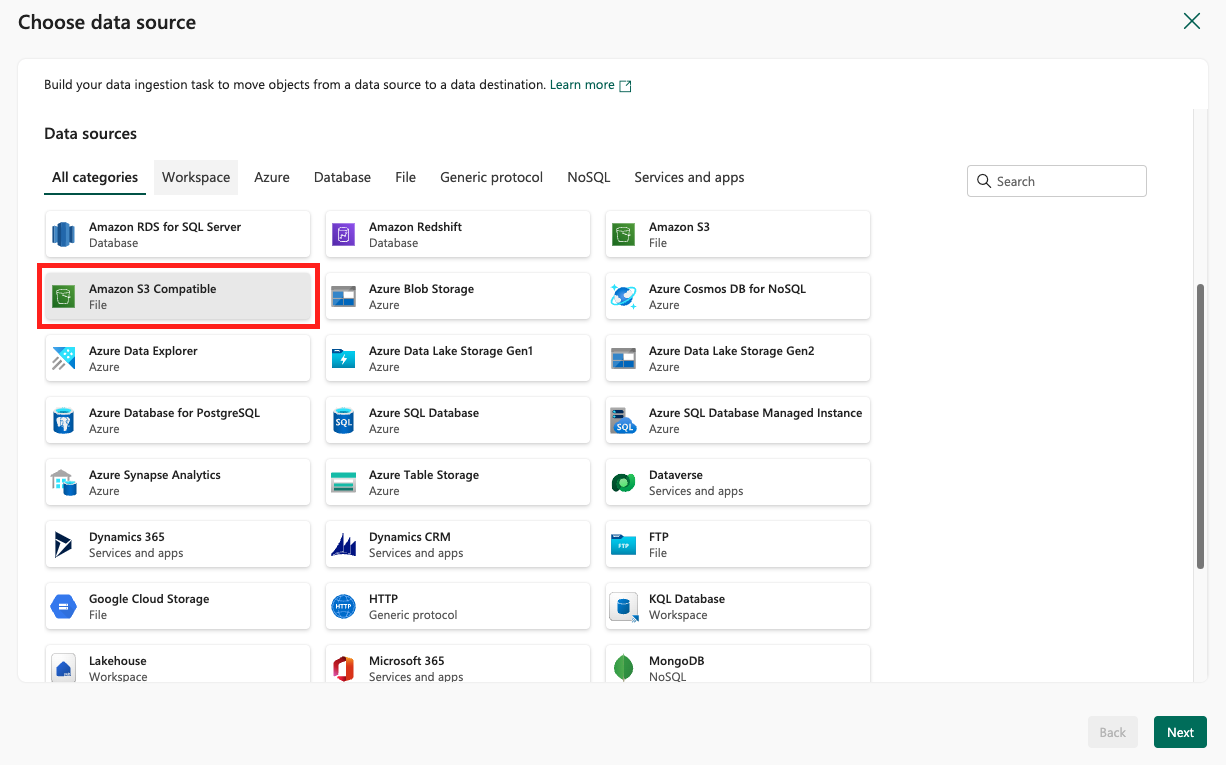Screen dimensions: 1226x765
Task: Click the Azure Data Lake Storage Gen2 icon
Action: (624, 359)
